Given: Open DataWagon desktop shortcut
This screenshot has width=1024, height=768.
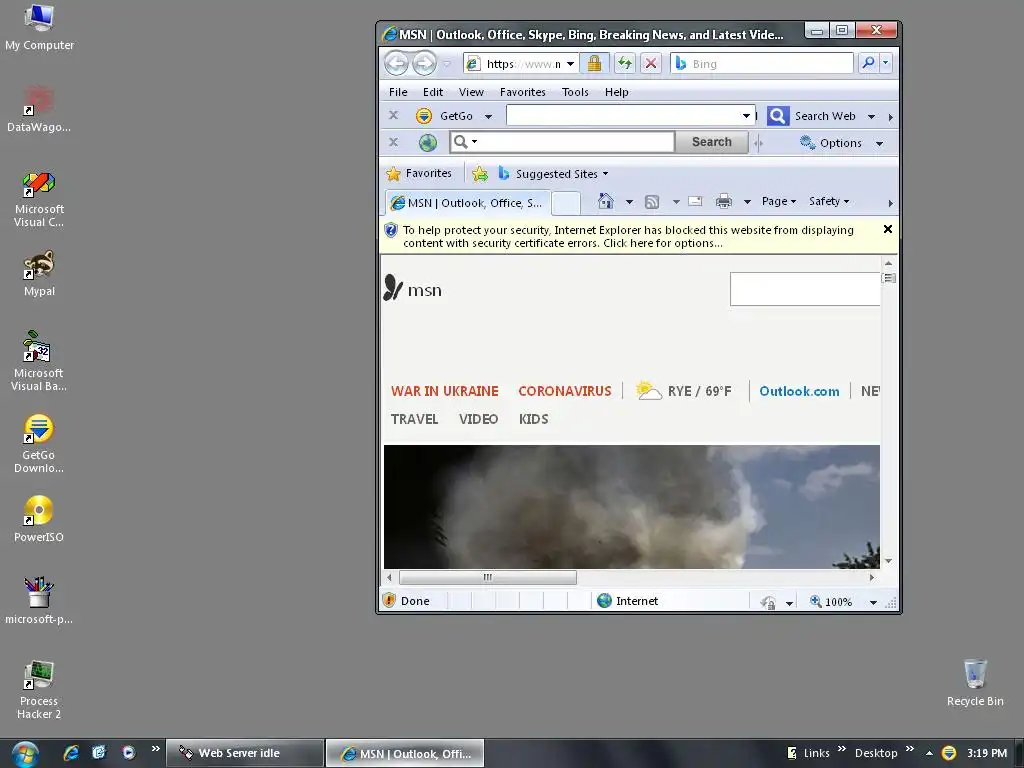Looking at the screenshot, I should pos(39,108).
